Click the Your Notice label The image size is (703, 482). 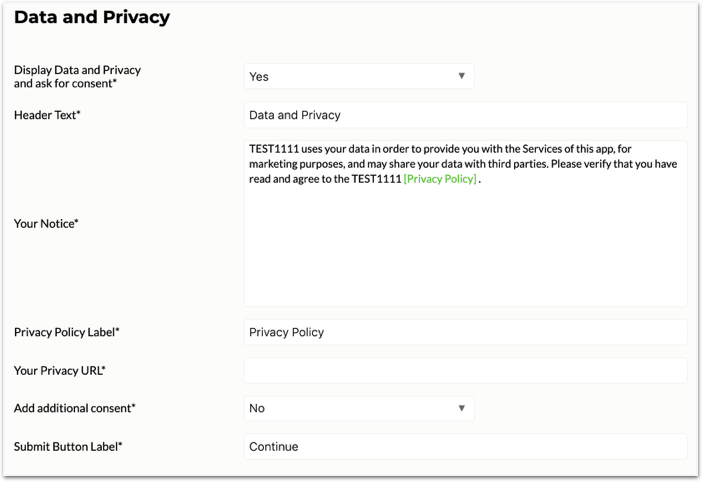click(46, 224)
